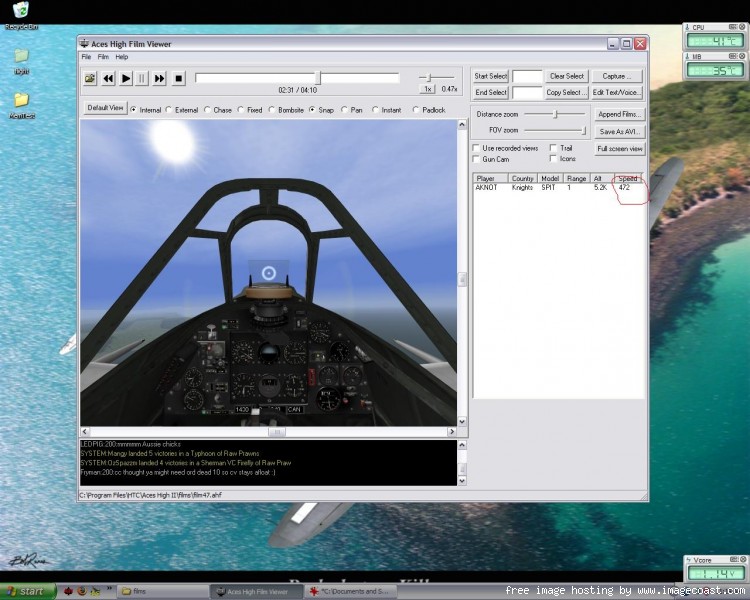Toggle the Trail checkbox
This screenshot has height=600, width=750.
pos(553,148)
